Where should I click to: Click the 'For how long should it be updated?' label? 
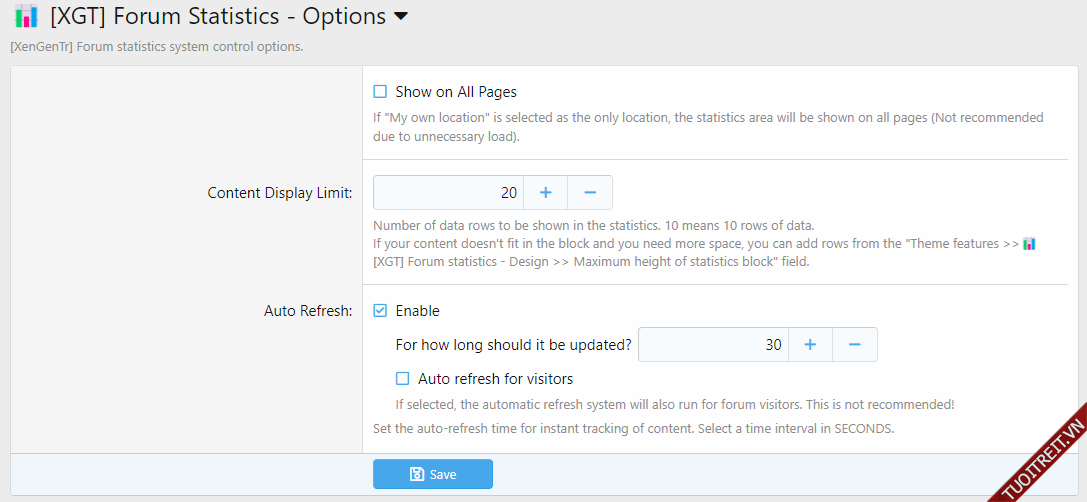coord(514,345)
